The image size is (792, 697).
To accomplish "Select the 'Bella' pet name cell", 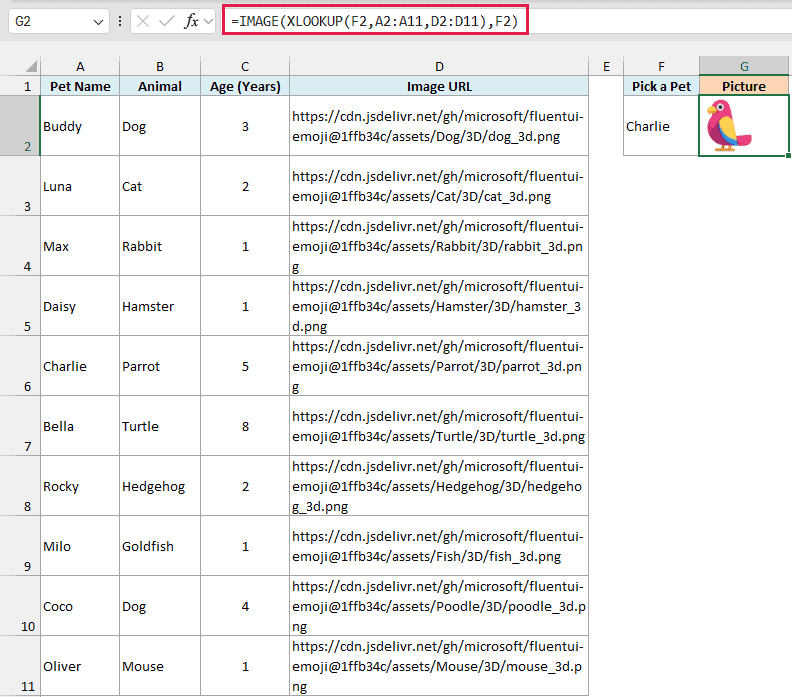I will 80,426.
